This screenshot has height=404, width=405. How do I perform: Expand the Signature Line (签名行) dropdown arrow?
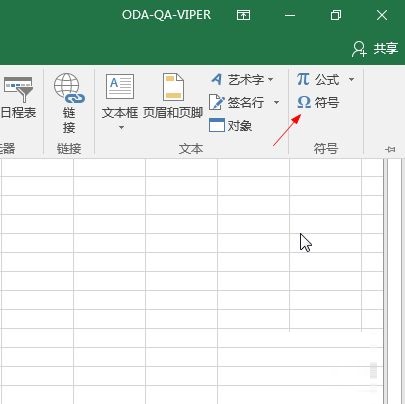[x=276, y=102]
